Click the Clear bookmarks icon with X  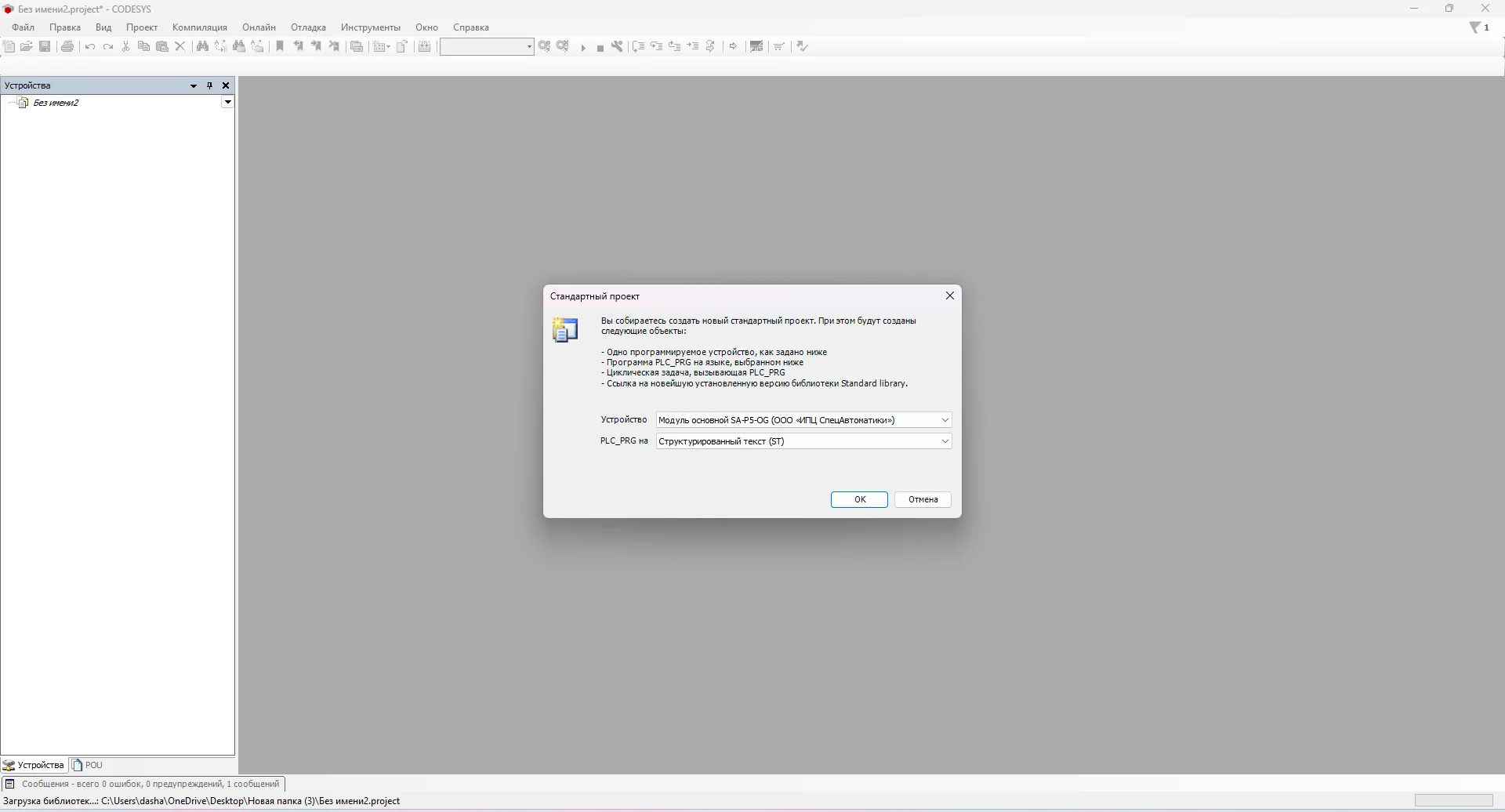pyautogui.click(x=335, y=47)
